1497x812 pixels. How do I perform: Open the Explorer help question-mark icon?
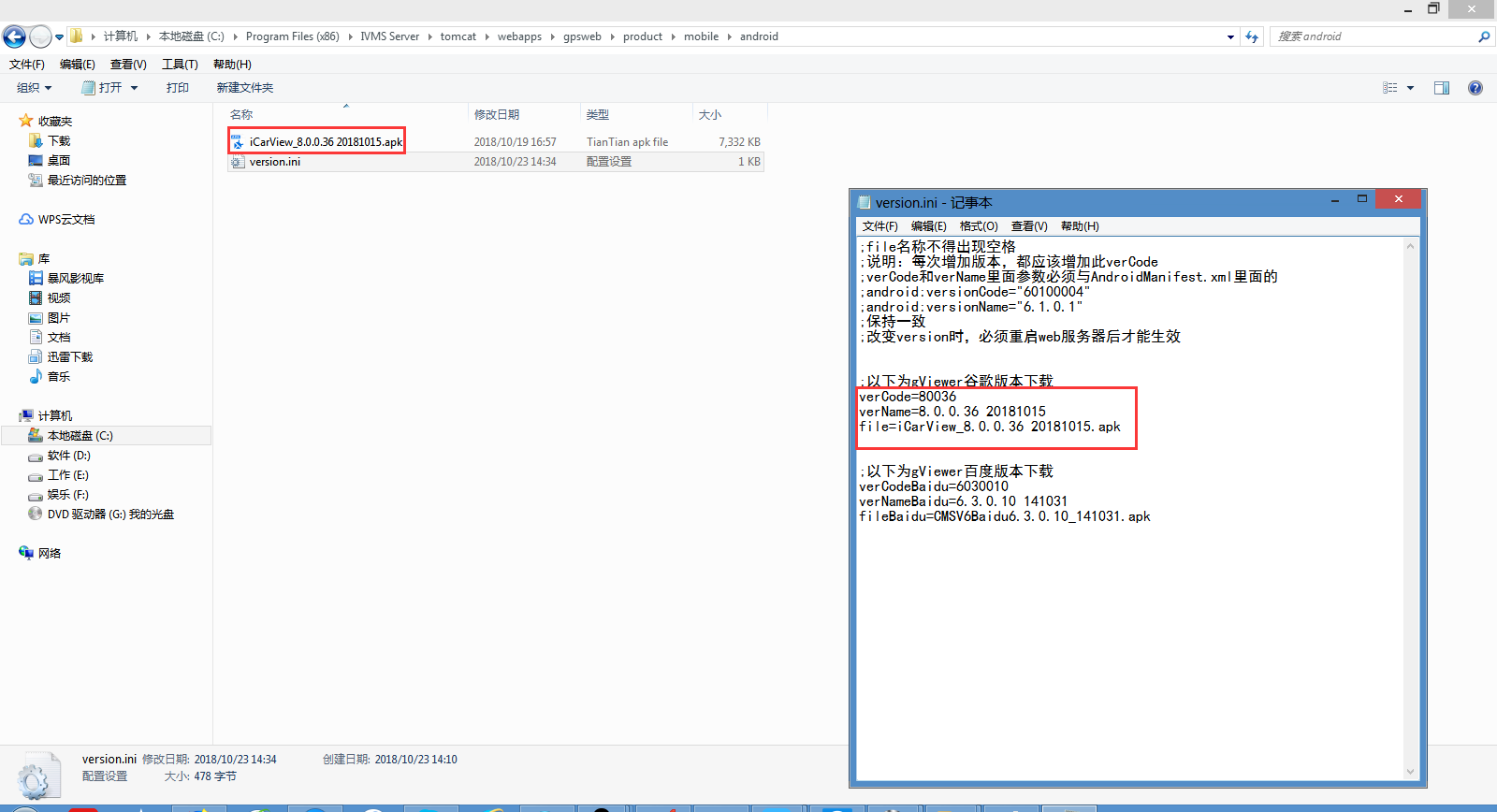(x=1475, y=88)
